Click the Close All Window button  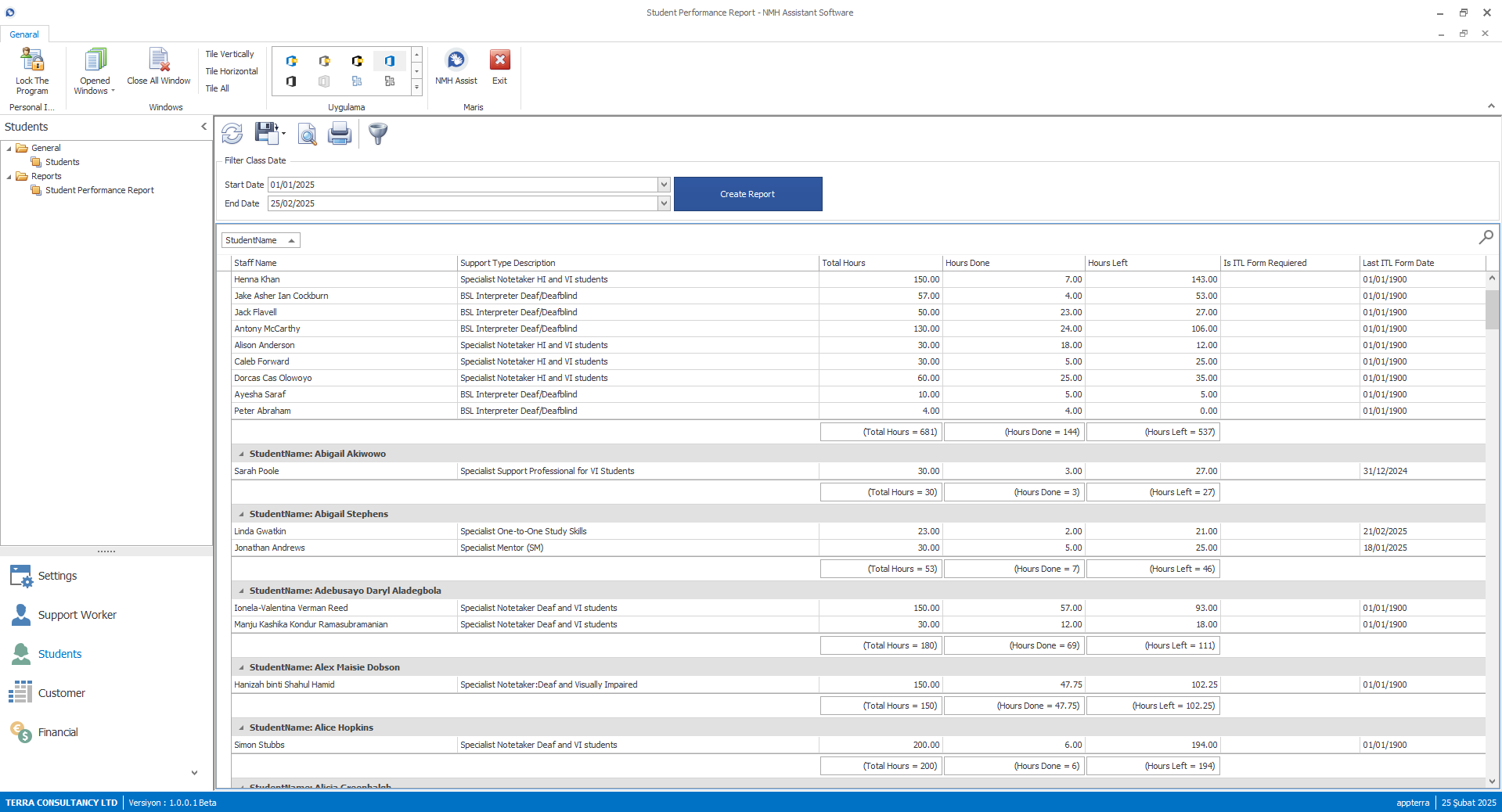click(x=159, y=68)
